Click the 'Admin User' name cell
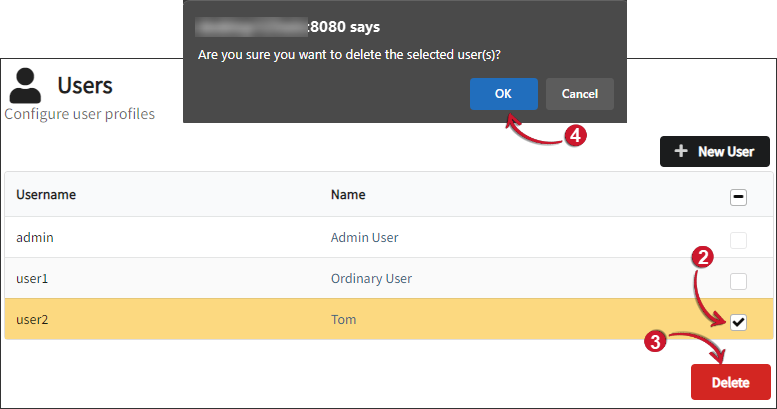The width and height of the screenshot is (777, 409). click(x=365, y=237)
